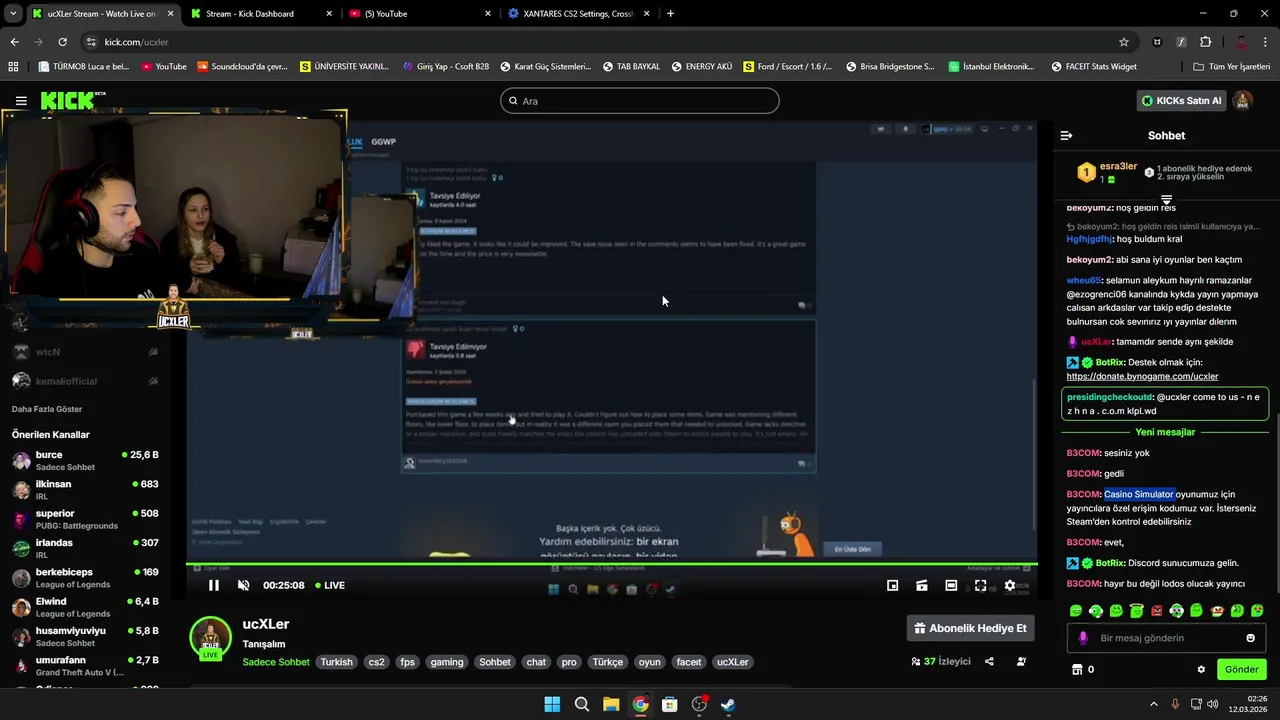
Task: Open kemalofficial followed channel
Action: coord(85,381)
